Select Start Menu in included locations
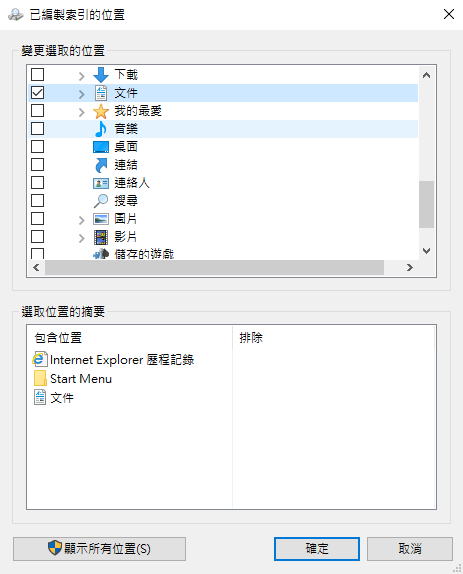 coord(73,379)
